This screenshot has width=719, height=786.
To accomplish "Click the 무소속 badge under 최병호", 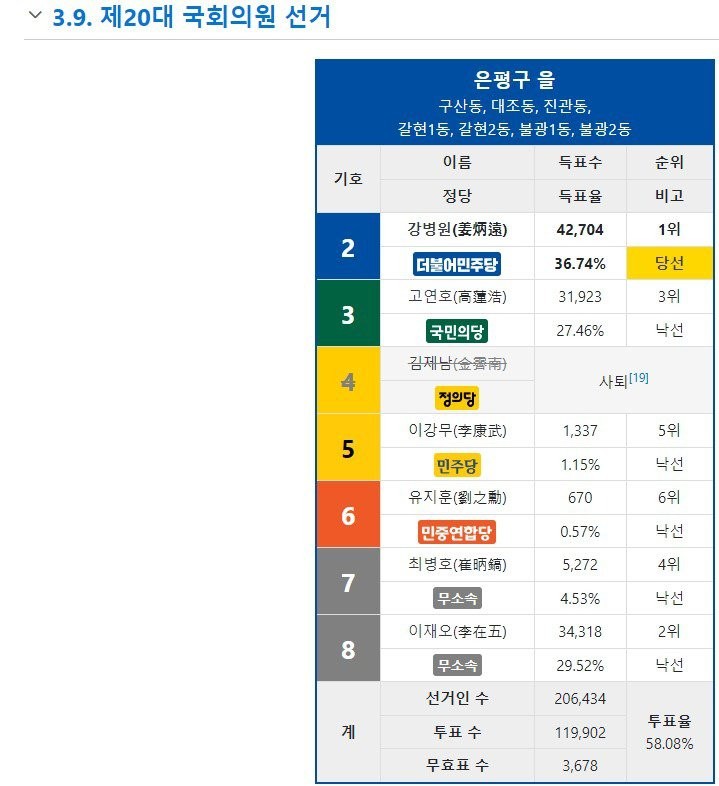I will coord(457,599).
